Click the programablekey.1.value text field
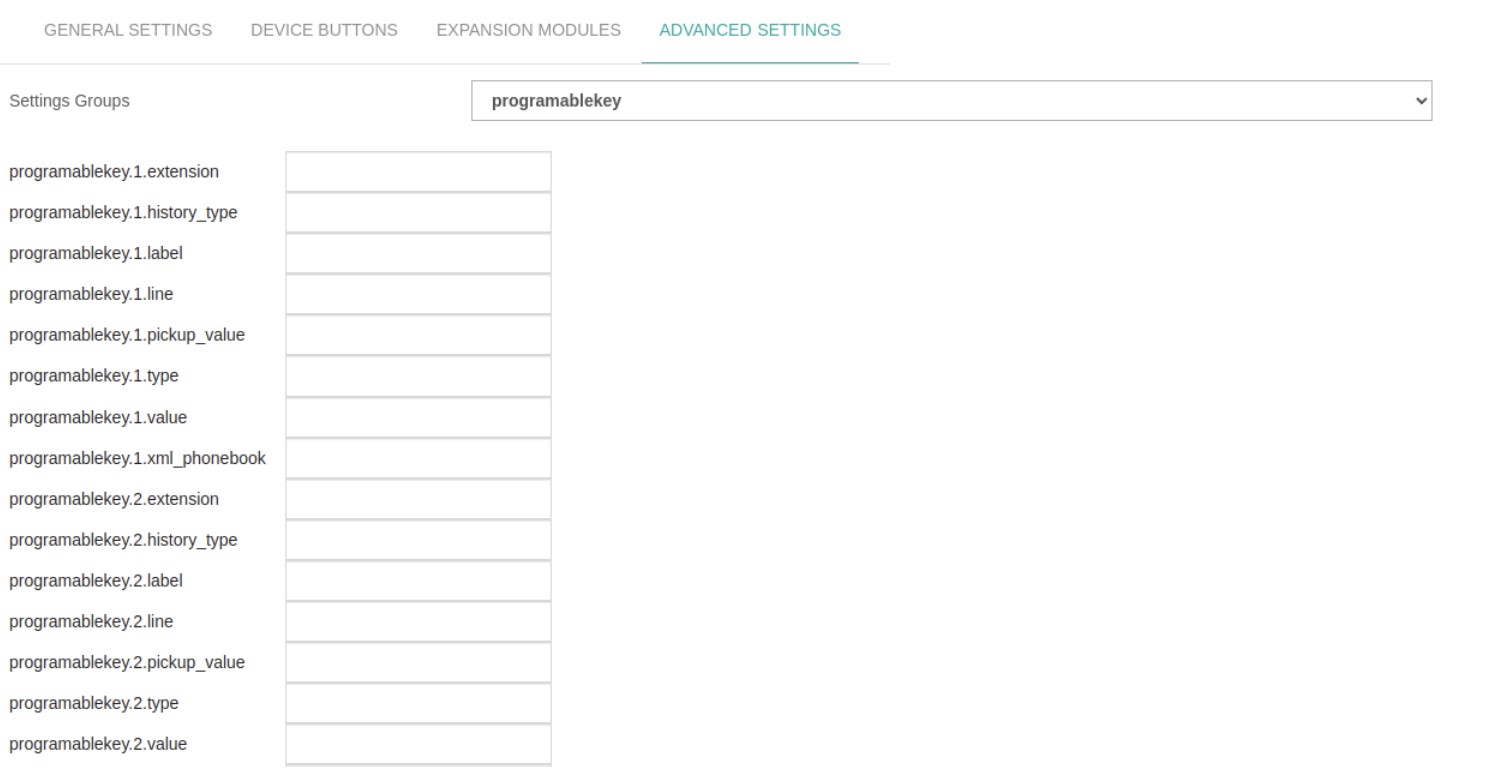1504x778 pixels. pos(418,417)
